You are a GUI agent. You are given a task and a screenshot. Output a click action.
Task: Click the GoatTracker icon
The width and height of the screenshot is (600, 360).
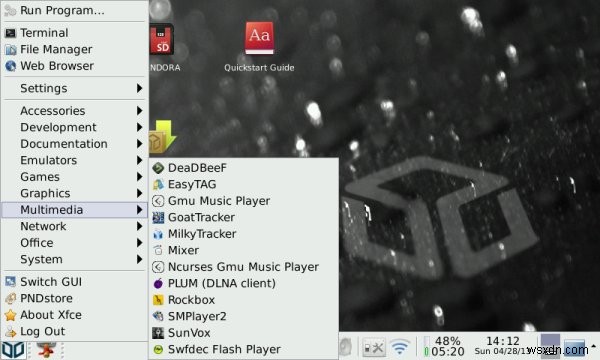(158, 217)
